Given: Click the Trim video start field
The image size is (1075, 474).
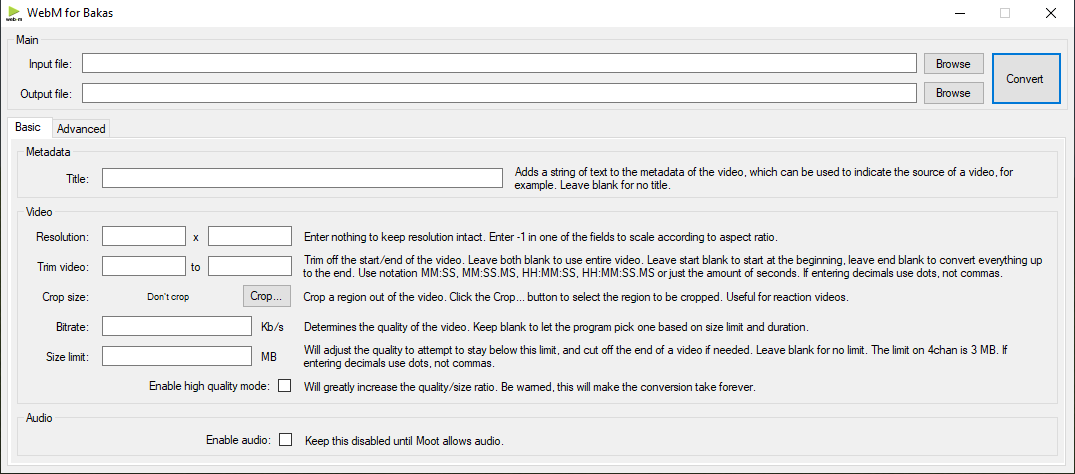Looking at the screenshot, I should tap(144, 266).
